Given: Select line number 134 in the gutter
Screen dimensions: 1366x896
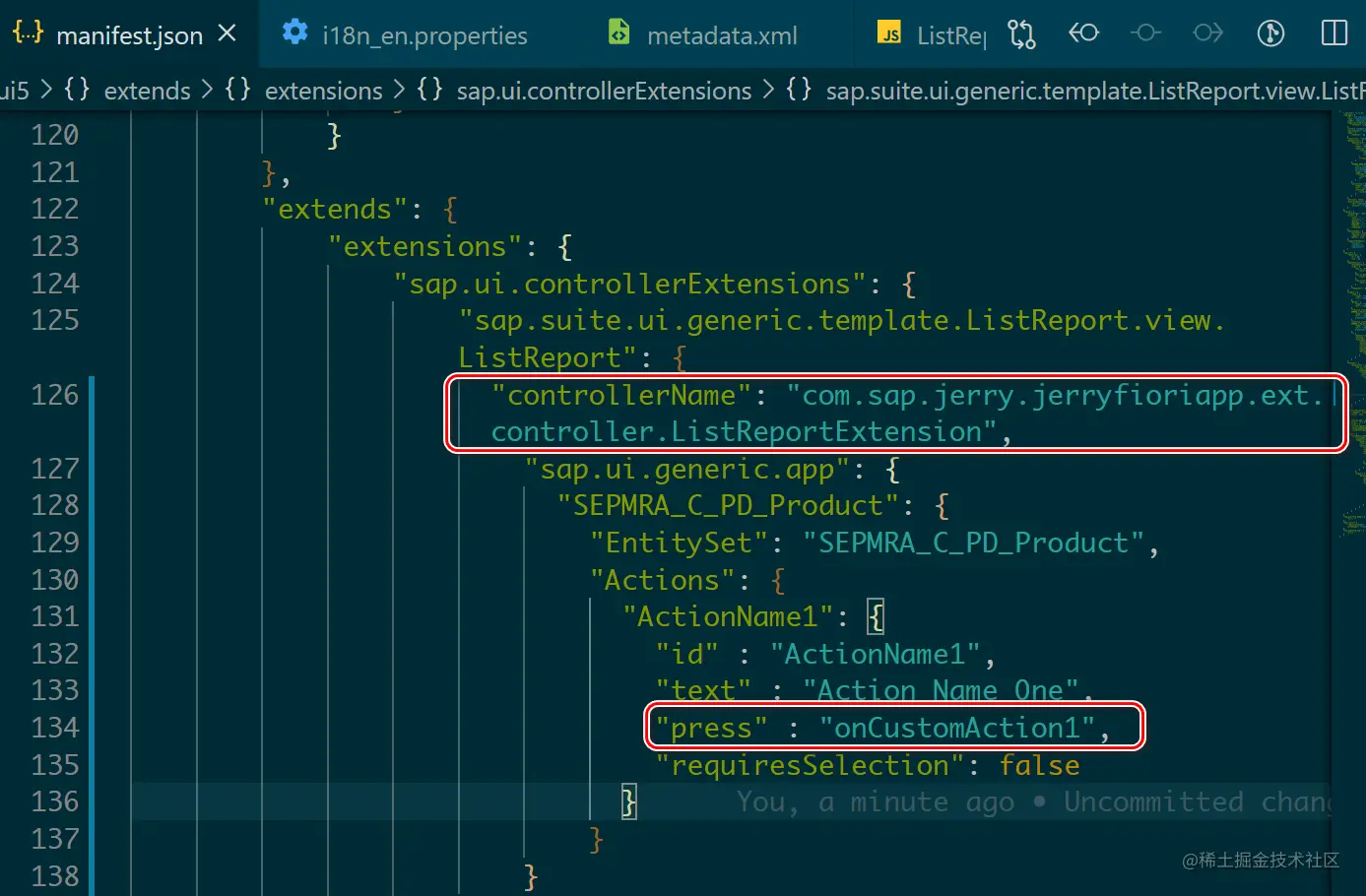Looking at the screenshot, I should [55, 728].
